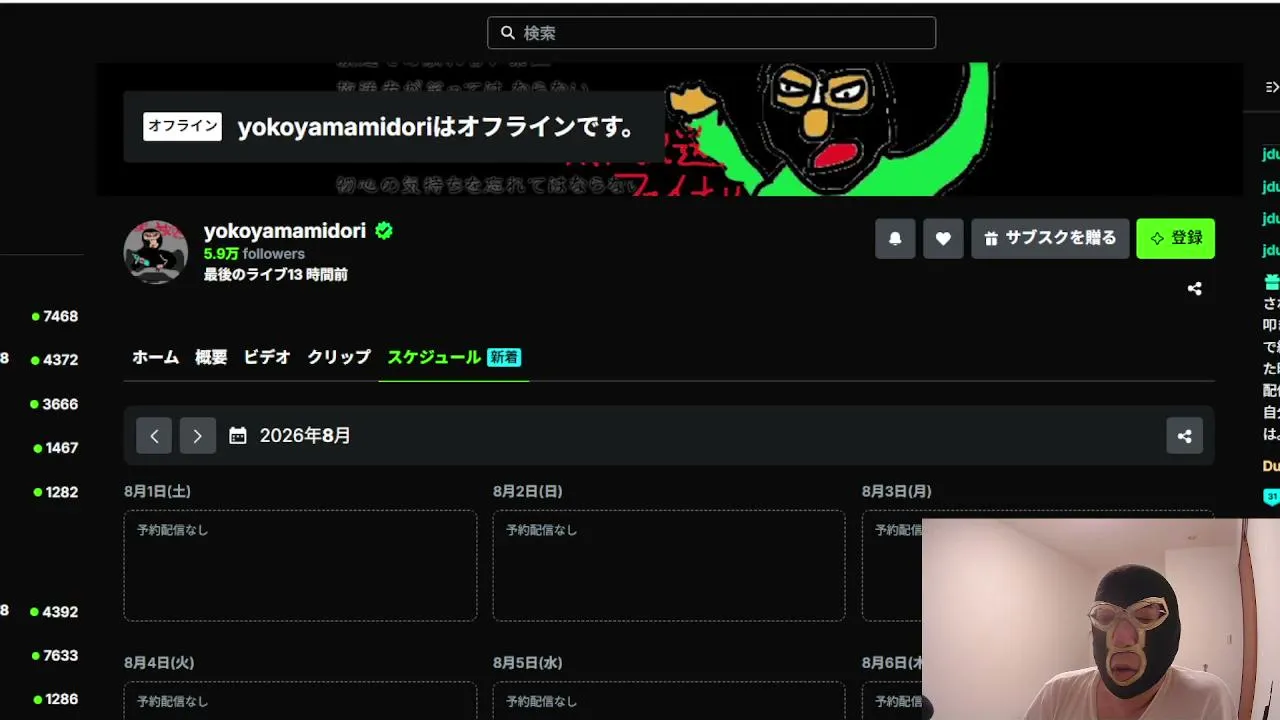Click the sidebar channel with 1286 viewers
Viewport: 1280px width, 720px height.
click(x=54, y=700)
